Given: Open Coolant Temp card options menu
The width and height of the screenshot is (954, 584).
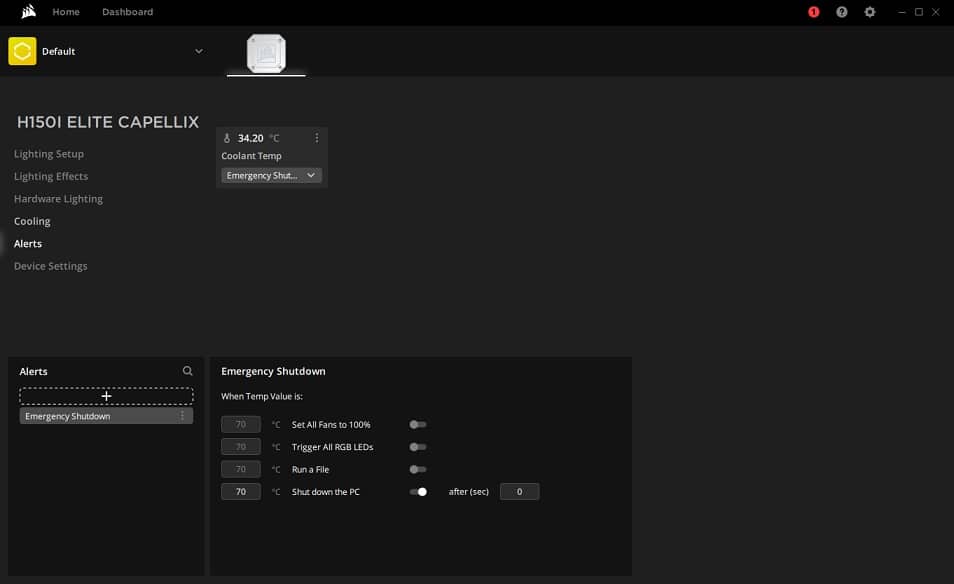Looking at the screenshot, I should coord(317,138).
